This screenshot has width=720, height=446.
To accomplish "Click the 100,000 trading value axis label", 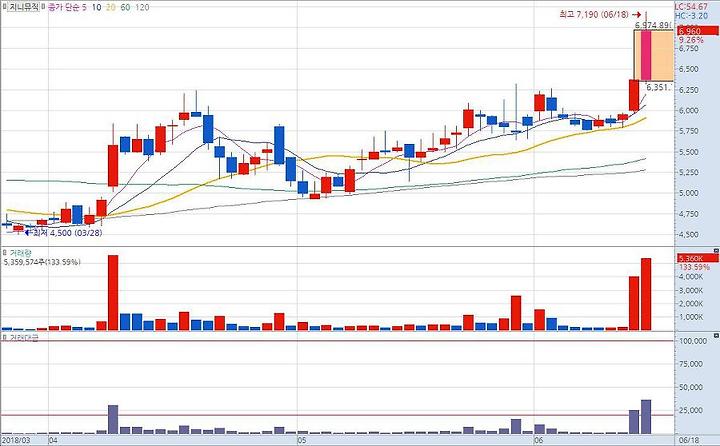I will coord(692,341).
